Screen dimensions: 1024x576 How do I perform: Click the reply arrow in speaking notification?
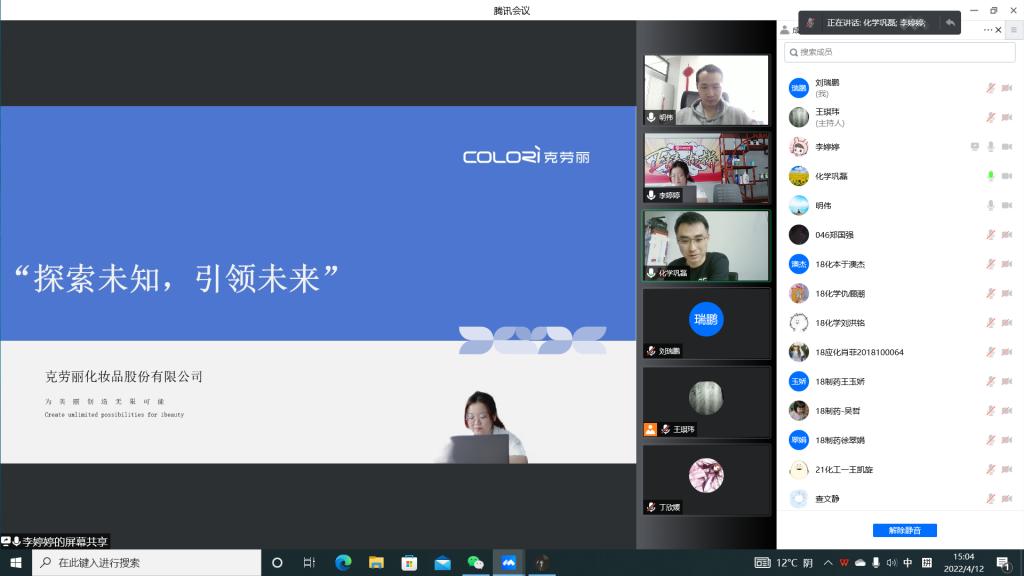pyautogui.click(x=949, y=22)
